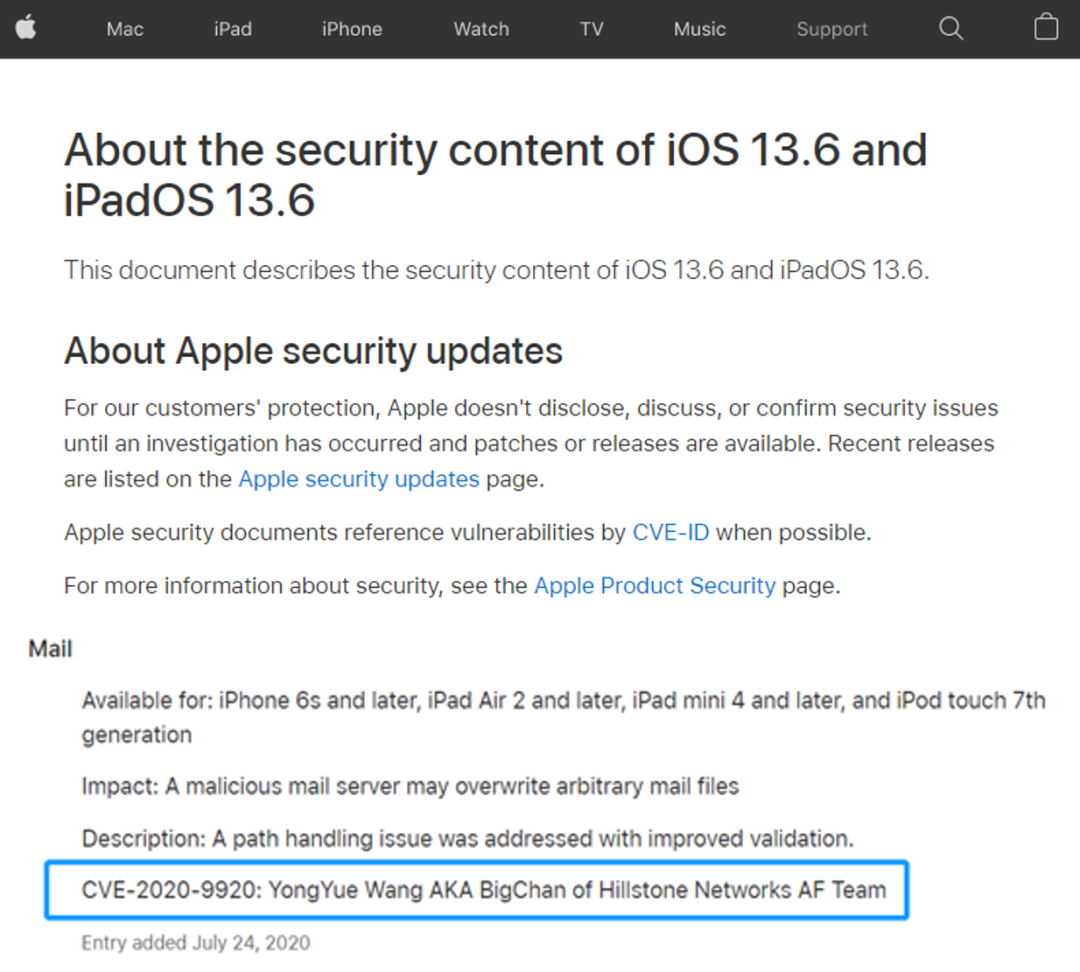
Task: Open the Watch navigation item
Action: 481,29
